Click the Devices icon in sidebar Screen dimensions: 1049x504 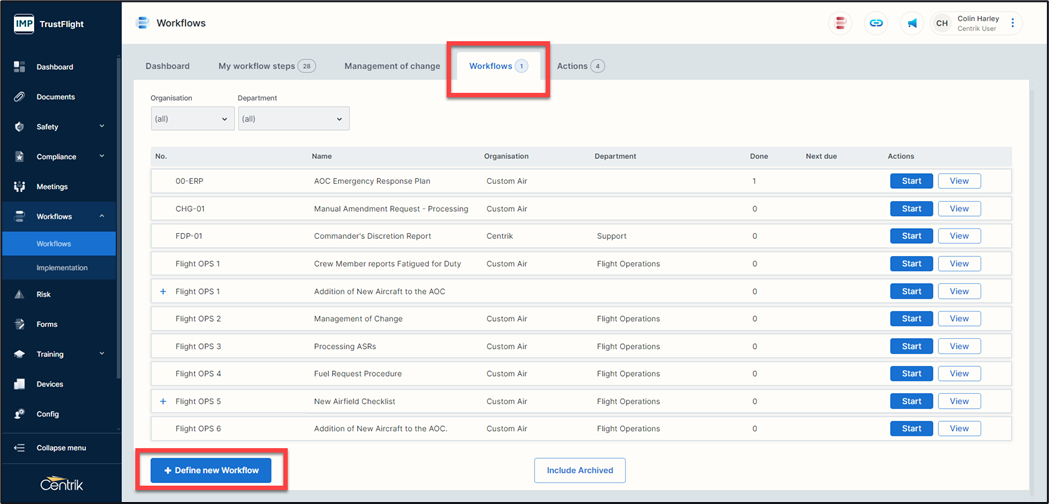19,384
